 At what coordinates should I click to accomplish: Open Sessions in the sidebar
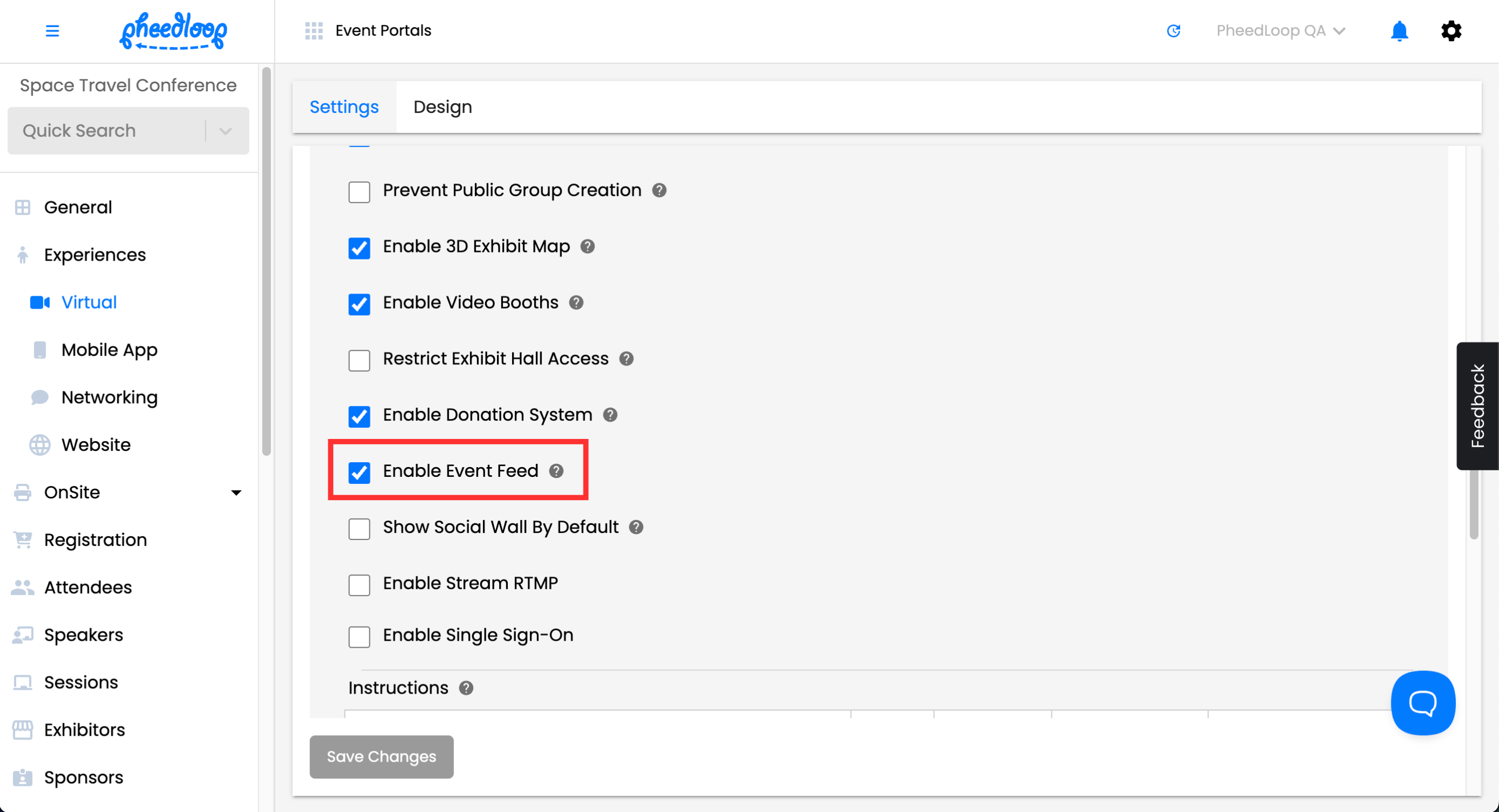pos(81,682)
